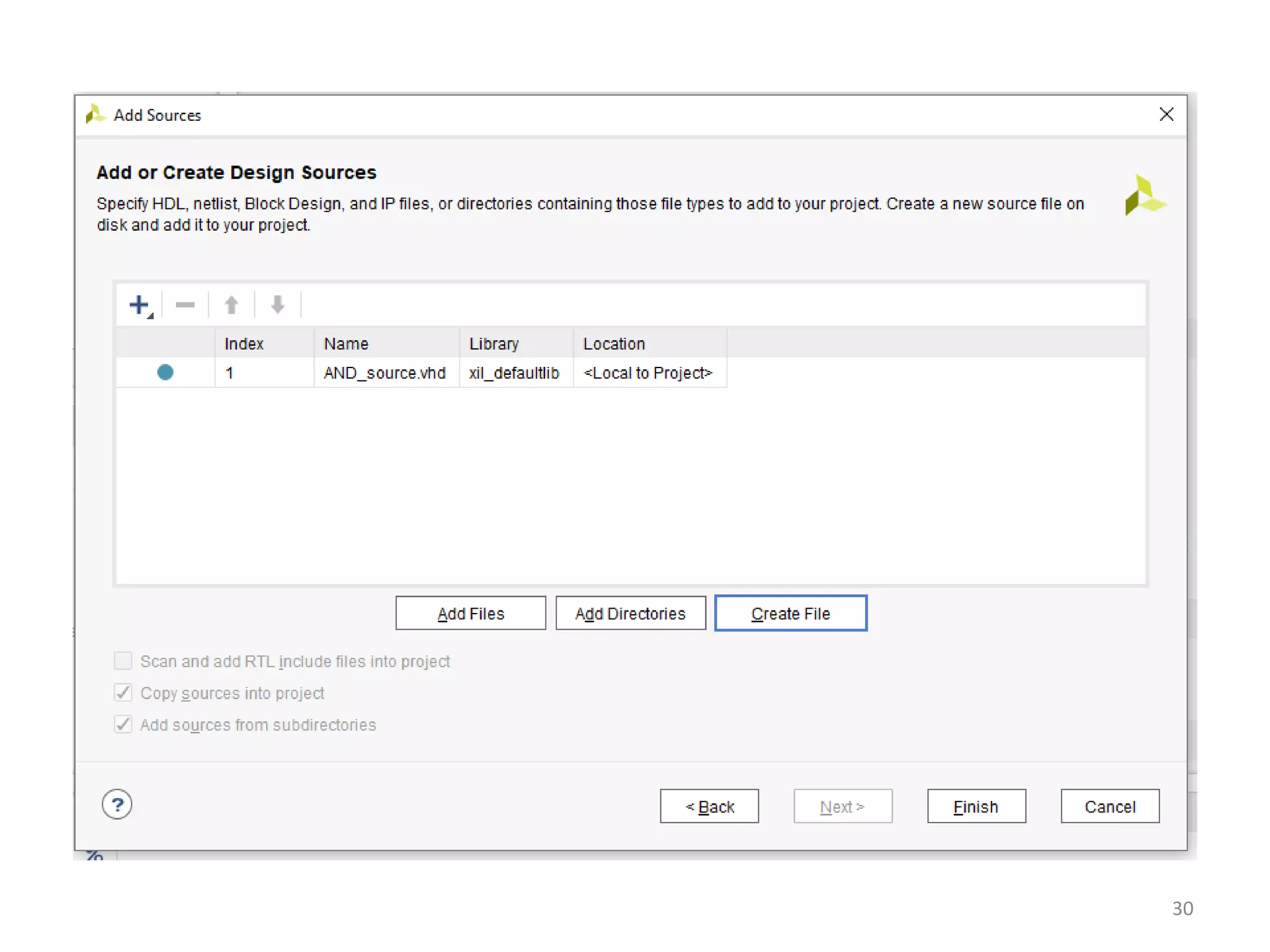Open the xil_defaultlib library cell
This screenshot has width=1270, height=952.
click(514, 373)
